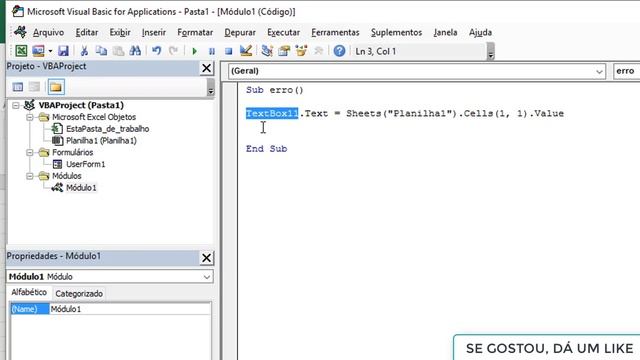Click the Paste icon in toolbar
The width and height of the screenshot is (640, 360).
pos(118,51)
